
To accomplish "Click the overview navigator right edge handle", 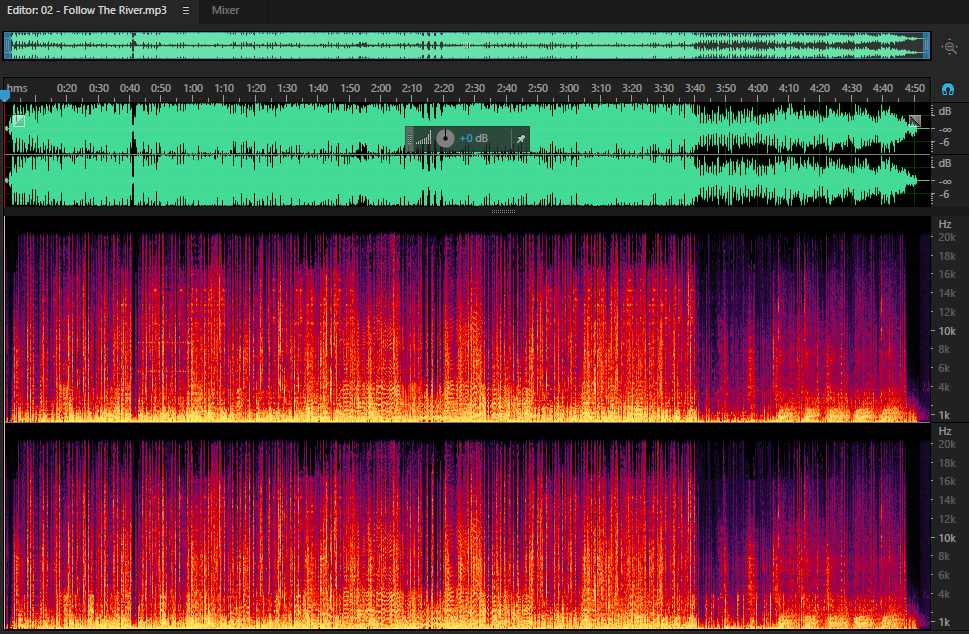I will click(x=926, y=46).
